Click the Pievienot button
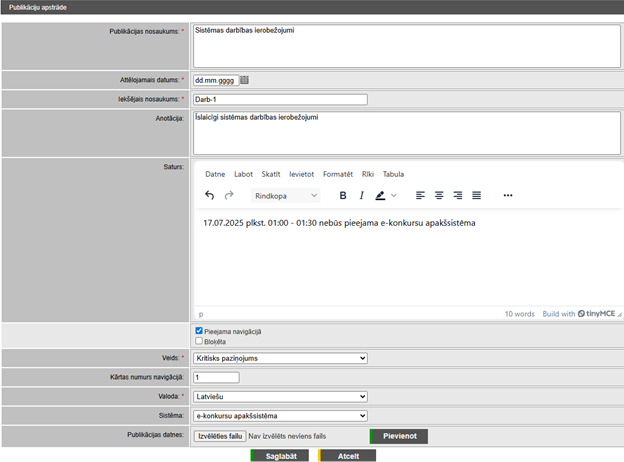Image resolution: width=624 pixels, height=462 pixels. (402, 436)
